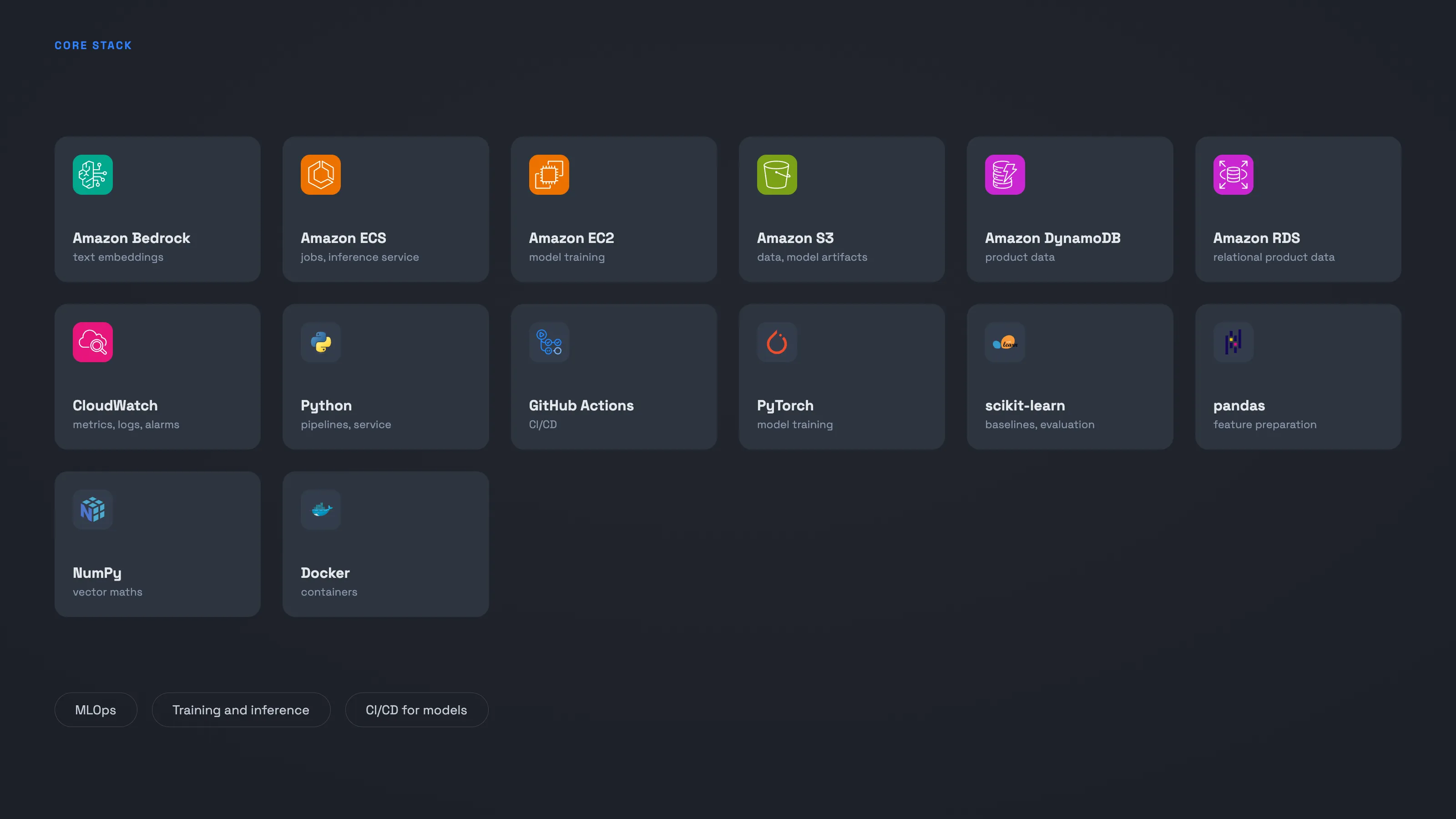Screen dimensions: 1456x819
Task: Click 'vector maths' caption
Action: [107, 592]
